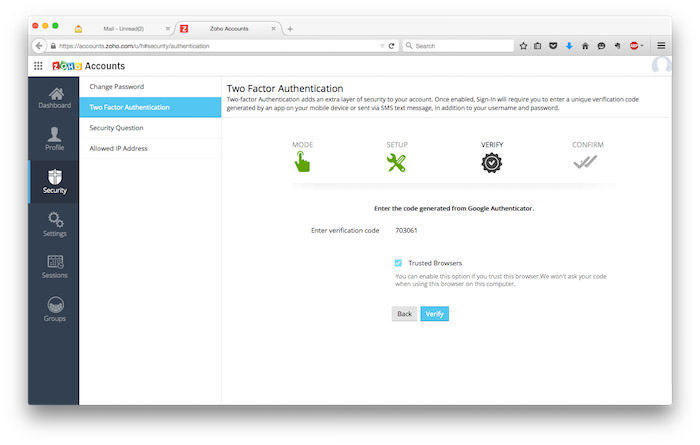This screenshot has height=445, width=700.
Task: Open the user avatar profile picture
Action: pyautogui.click(x=661, y=65)
